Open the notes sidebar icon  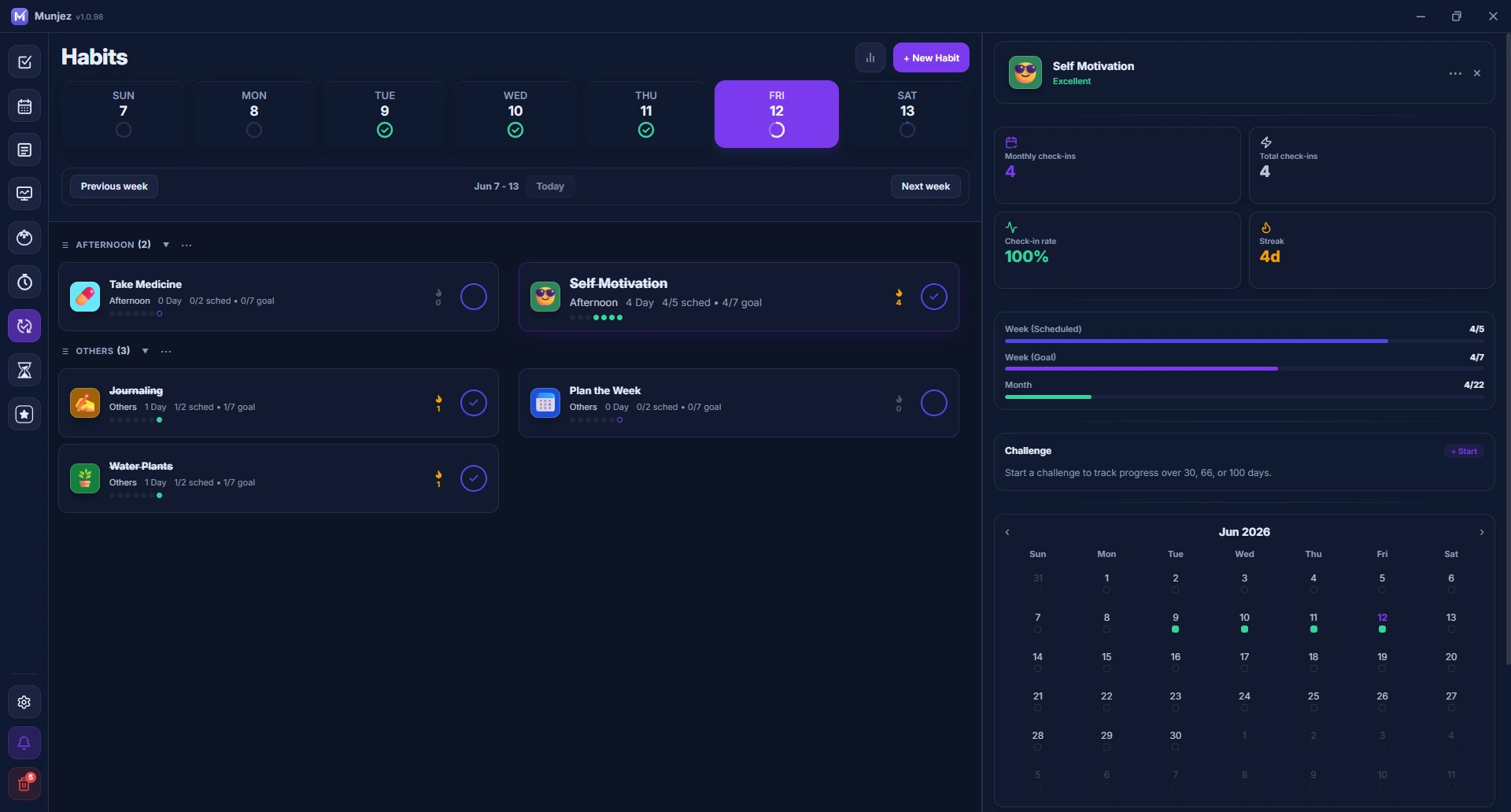[x=24, y=150]
